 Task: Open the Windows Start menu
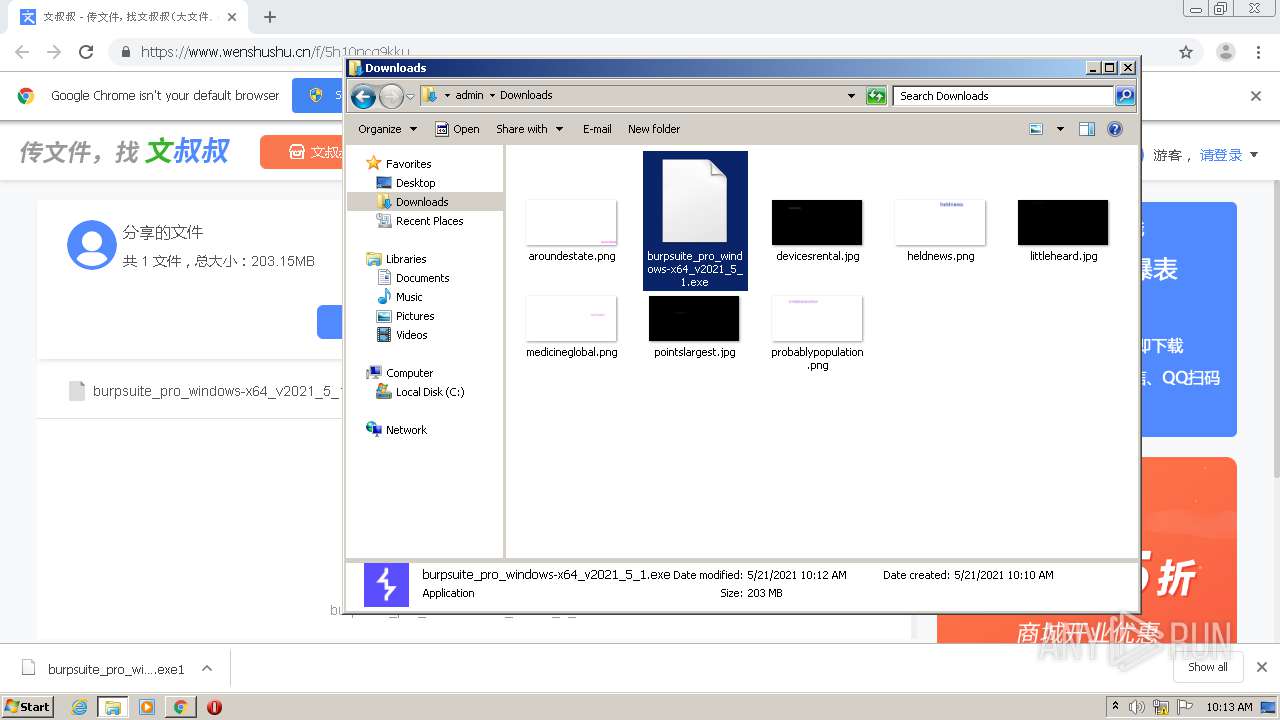pos(28,706)
